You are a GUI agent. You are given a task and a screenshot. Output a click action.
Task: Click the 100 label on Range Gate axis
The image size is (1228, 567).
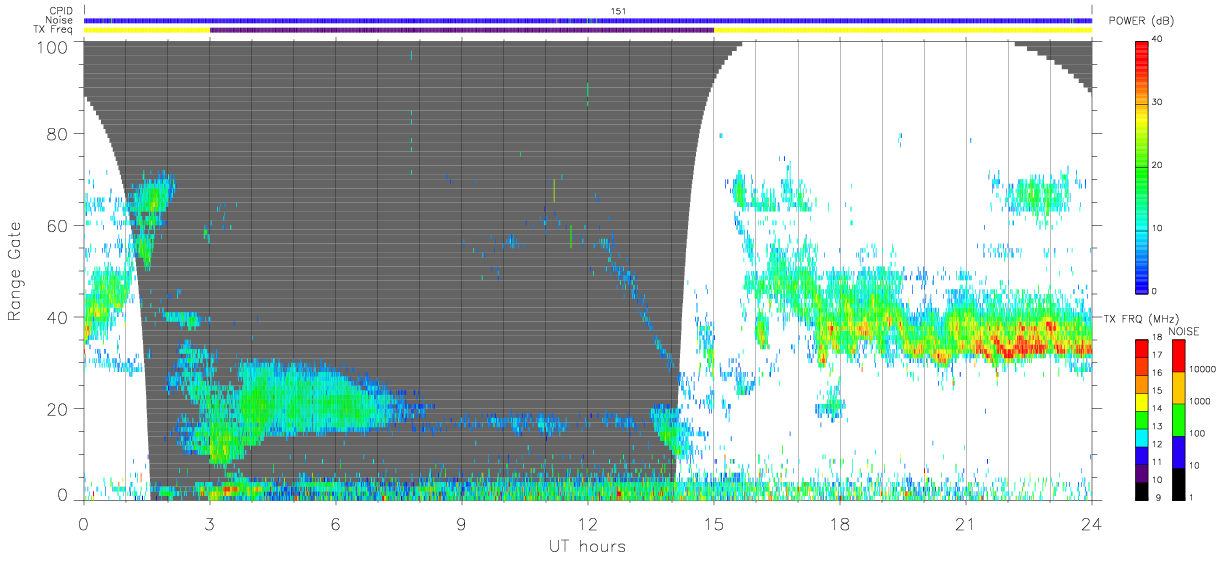(52, 46)
